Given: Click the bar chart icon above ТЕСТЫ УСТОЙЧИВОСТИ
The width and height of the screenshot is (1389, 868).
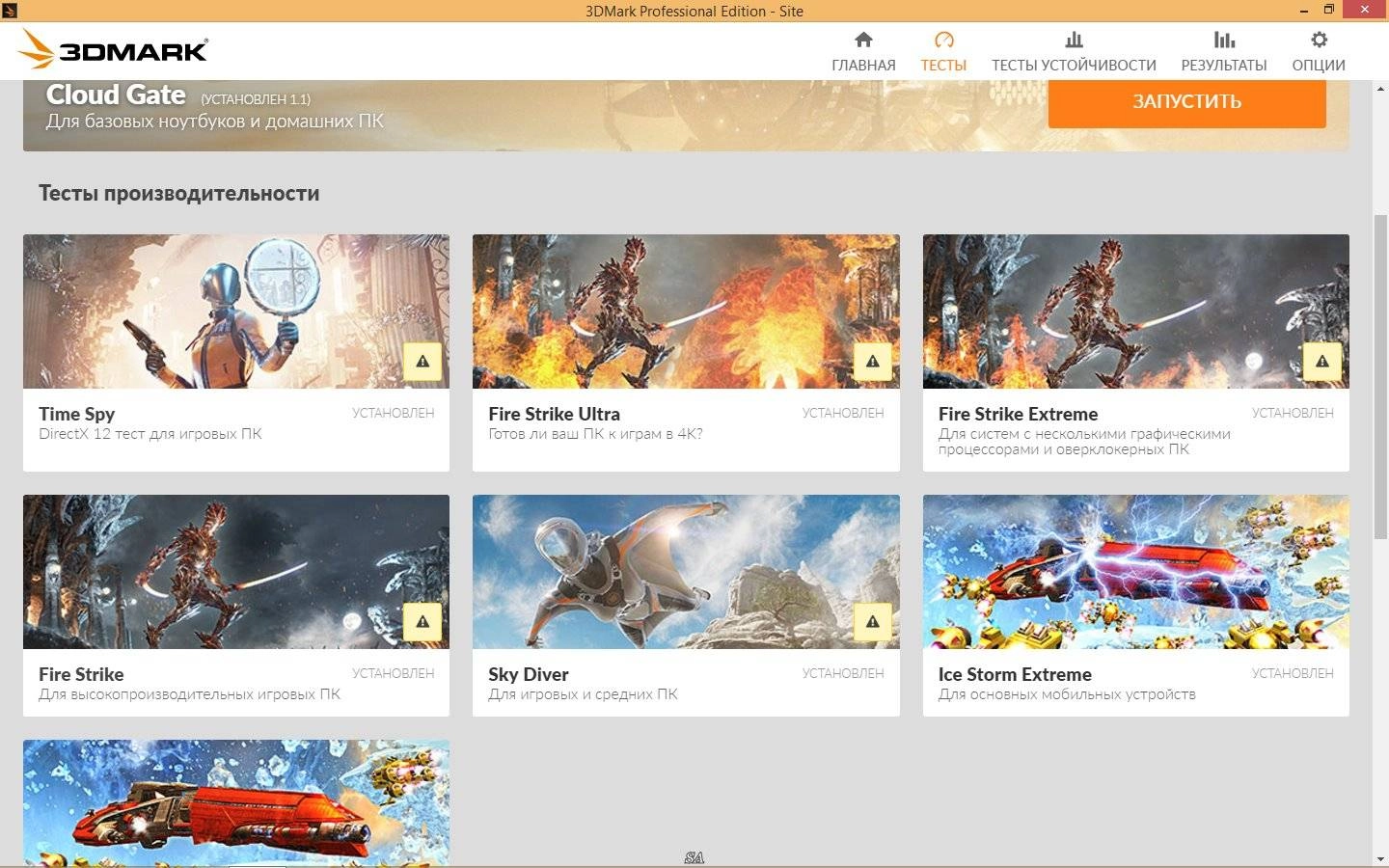Looking at the screenshot, I should coord(1074,40).
